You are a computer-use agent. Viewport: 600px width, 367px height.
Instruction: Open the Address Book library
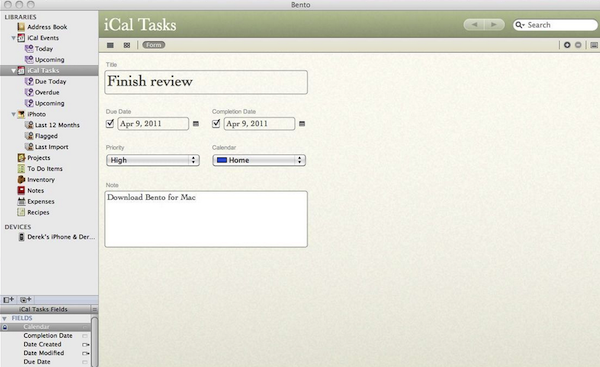[47, 27]
